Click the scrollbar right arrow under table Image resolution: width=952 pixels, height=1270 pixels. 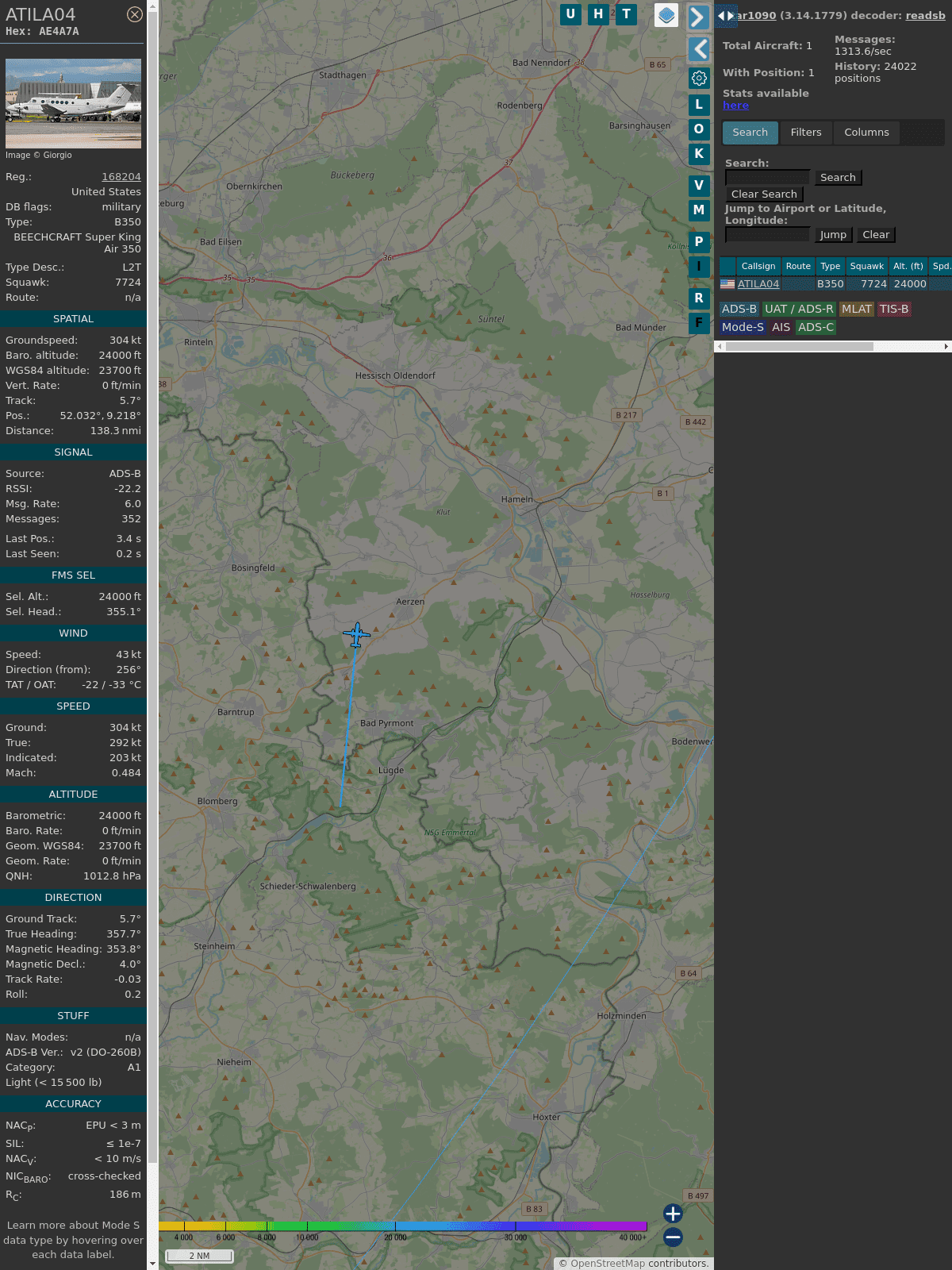pos(946,346)
